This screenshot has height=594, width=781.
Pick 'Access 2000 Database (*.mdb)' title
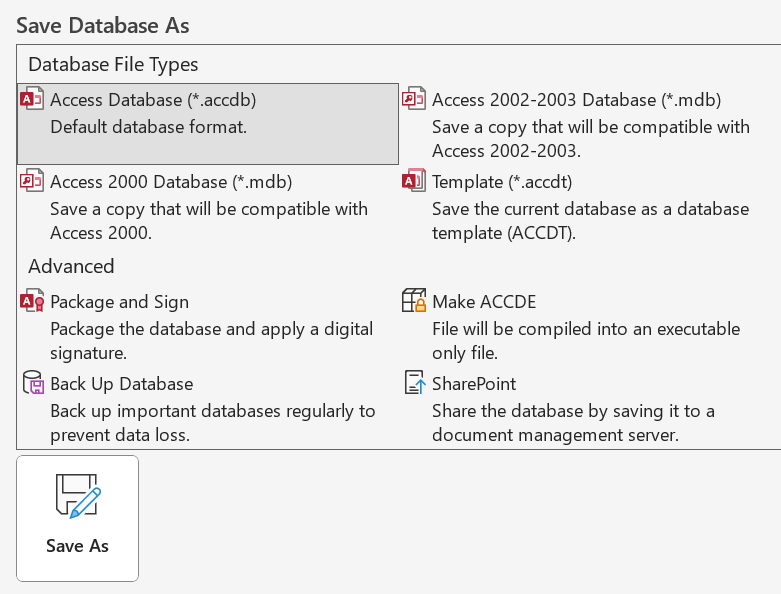coord(171,182)
